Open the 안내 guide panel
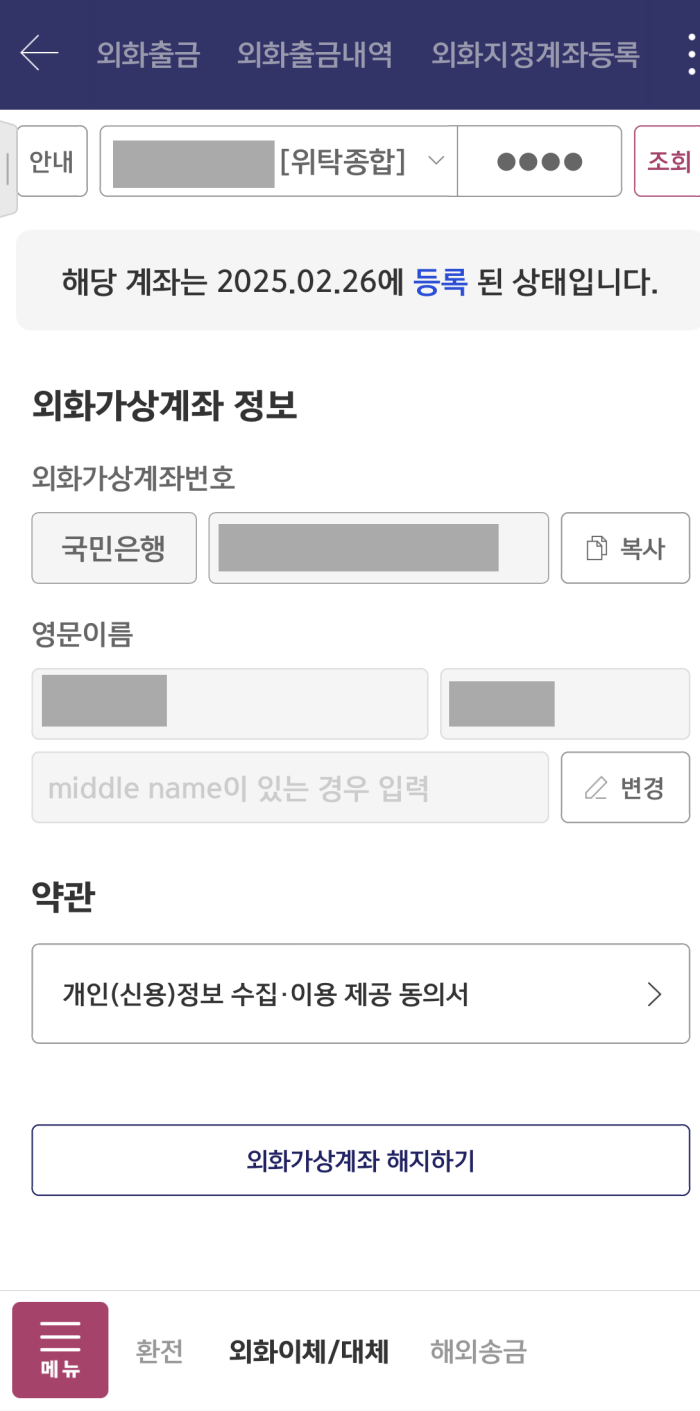700x1411 pixels. [51, 161]
